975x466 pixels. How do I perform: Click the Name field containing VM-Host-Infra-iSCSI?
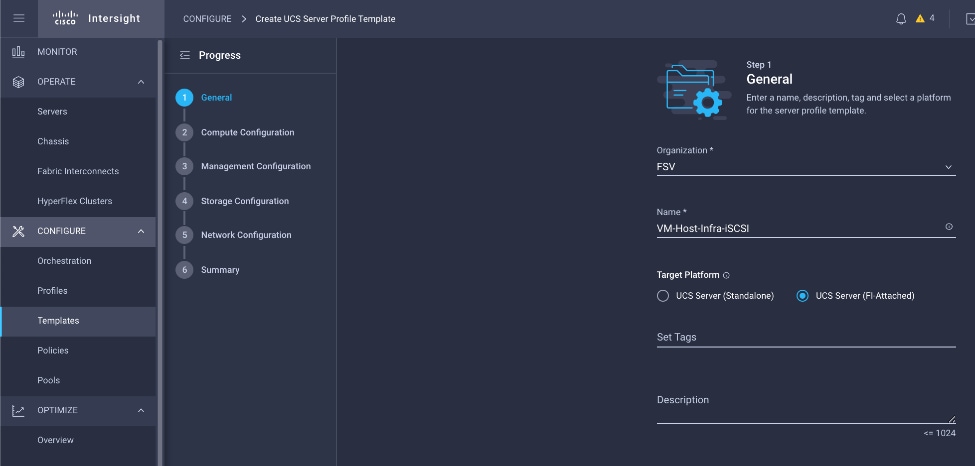point(806,228)
